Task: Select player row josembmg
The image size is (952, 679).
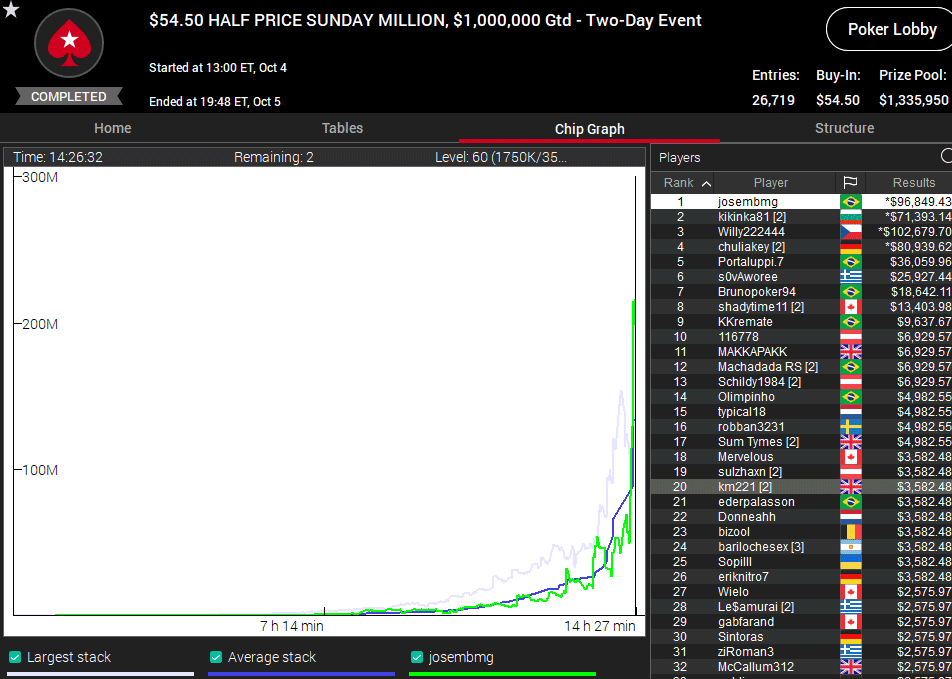Action: pyautogui.click(x=801, y=202)
